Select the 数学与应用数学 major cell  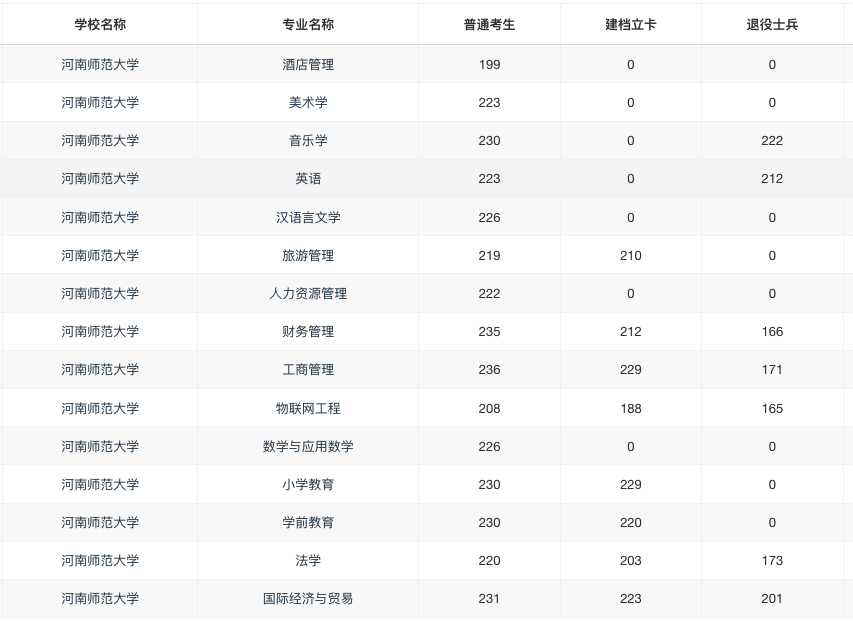[x=308, y=446]
